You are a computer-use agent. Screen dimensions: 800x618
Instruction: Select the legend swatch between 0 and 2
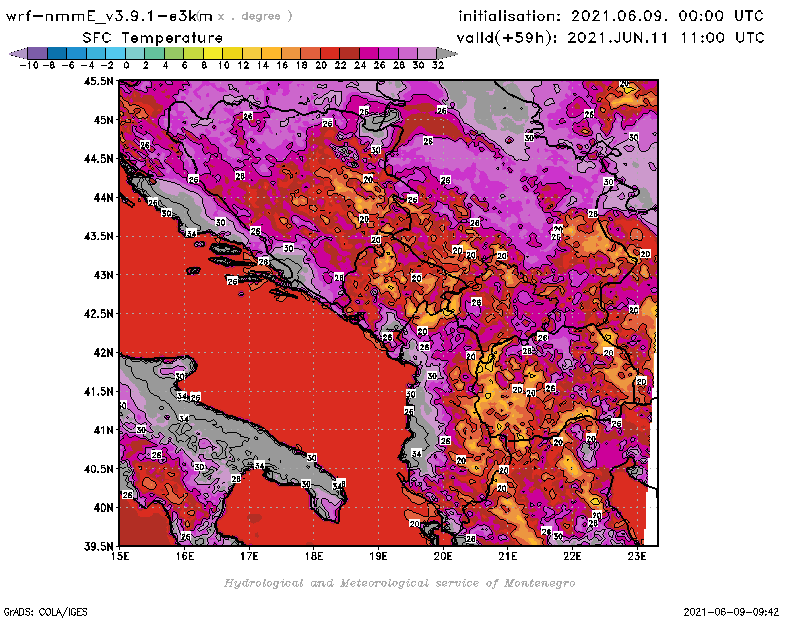click(136, 53)
